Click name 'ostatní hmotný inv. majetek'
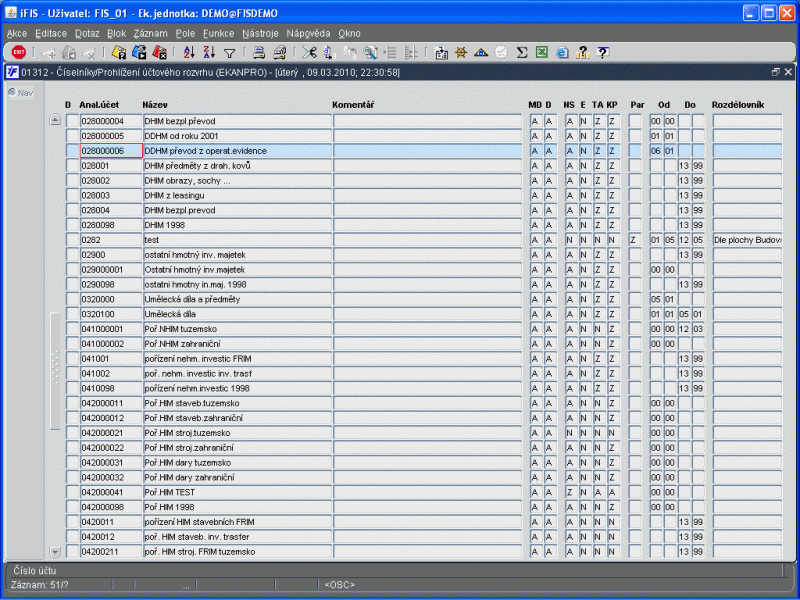Viewport: 800px width, 600px height. (x=237, y=255)
